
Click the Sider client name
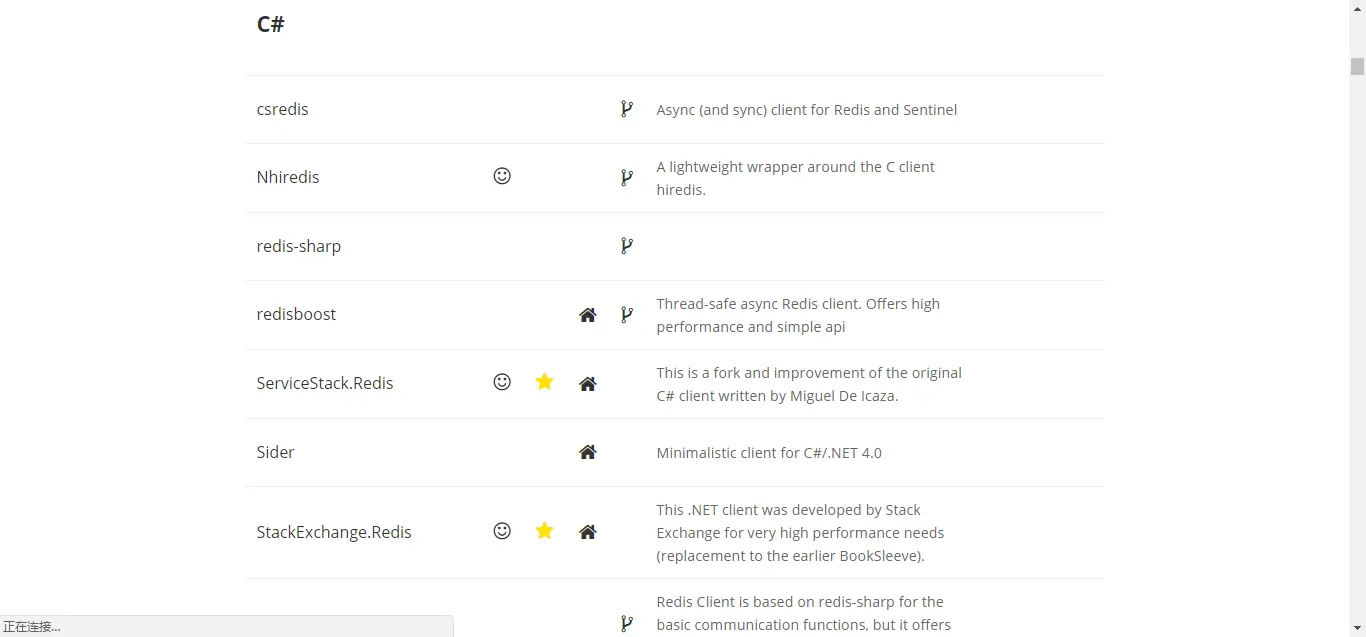click(x=275, y=452)
